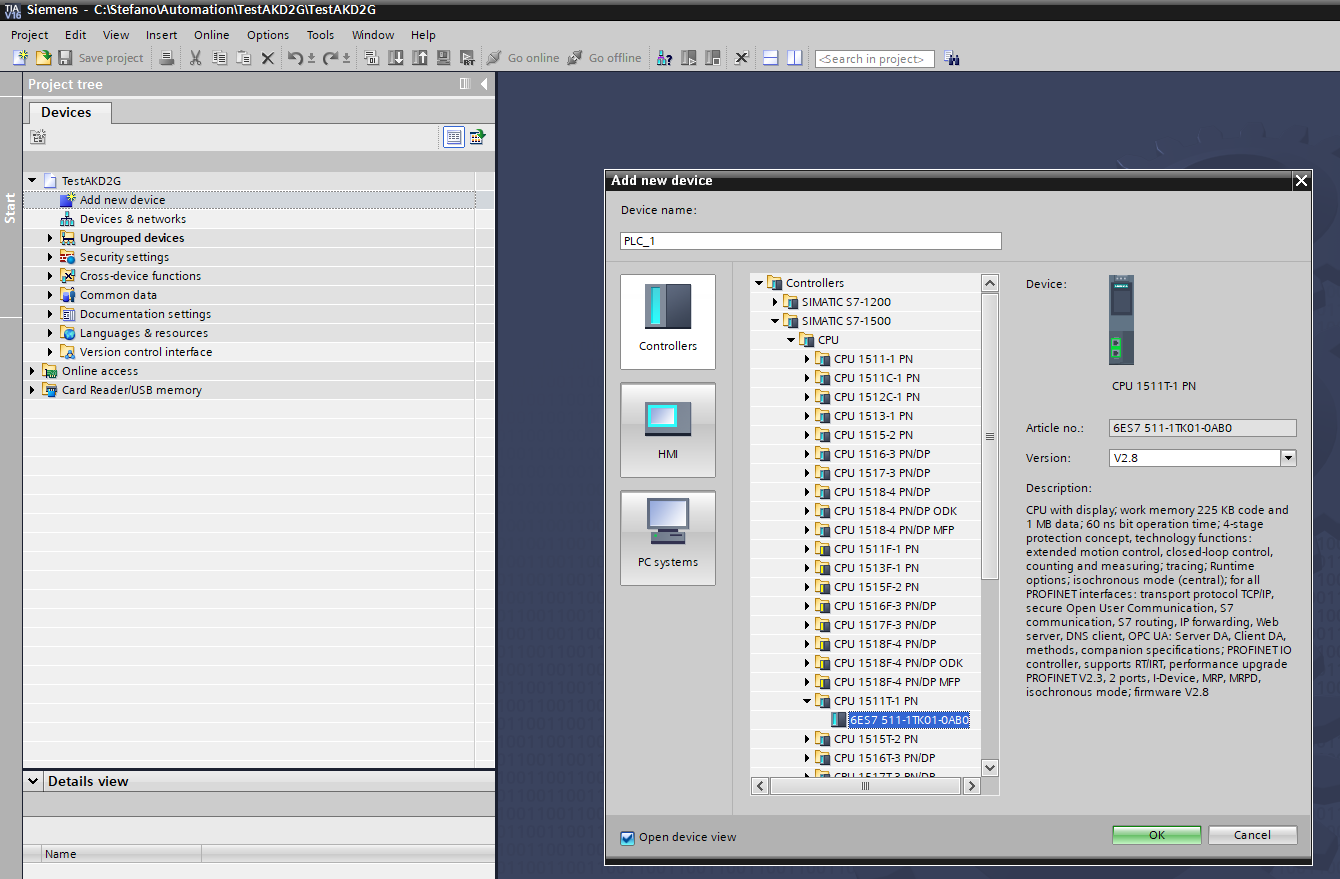Click Cancel in Add new device dialog
Viewport: 1340px width, 879px height.
[x=1253, y=835]
